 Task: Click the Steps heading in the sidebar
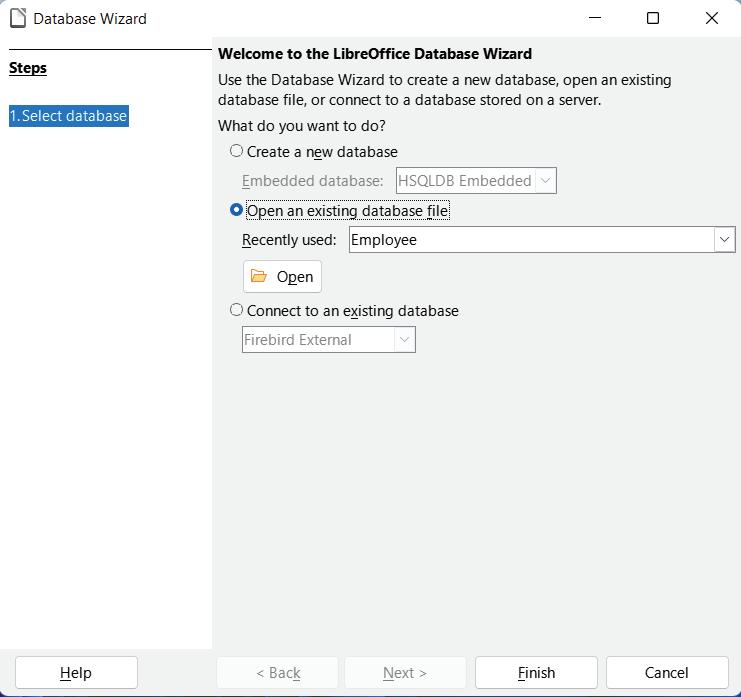(28, 68)
